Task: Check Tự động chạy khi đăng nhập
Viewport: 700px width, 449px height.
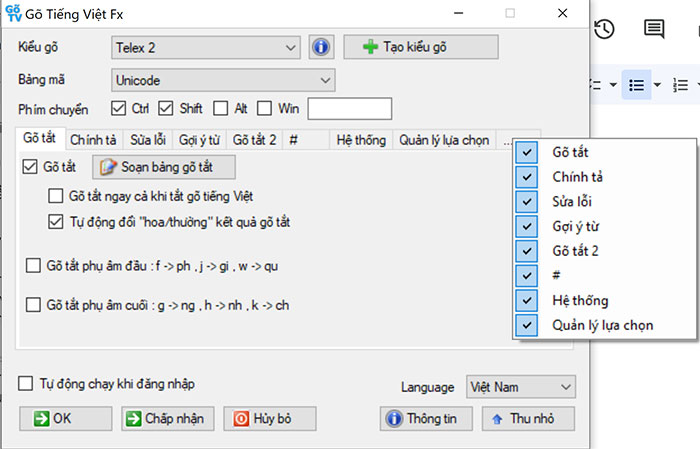Action: [x=25, y=383]
